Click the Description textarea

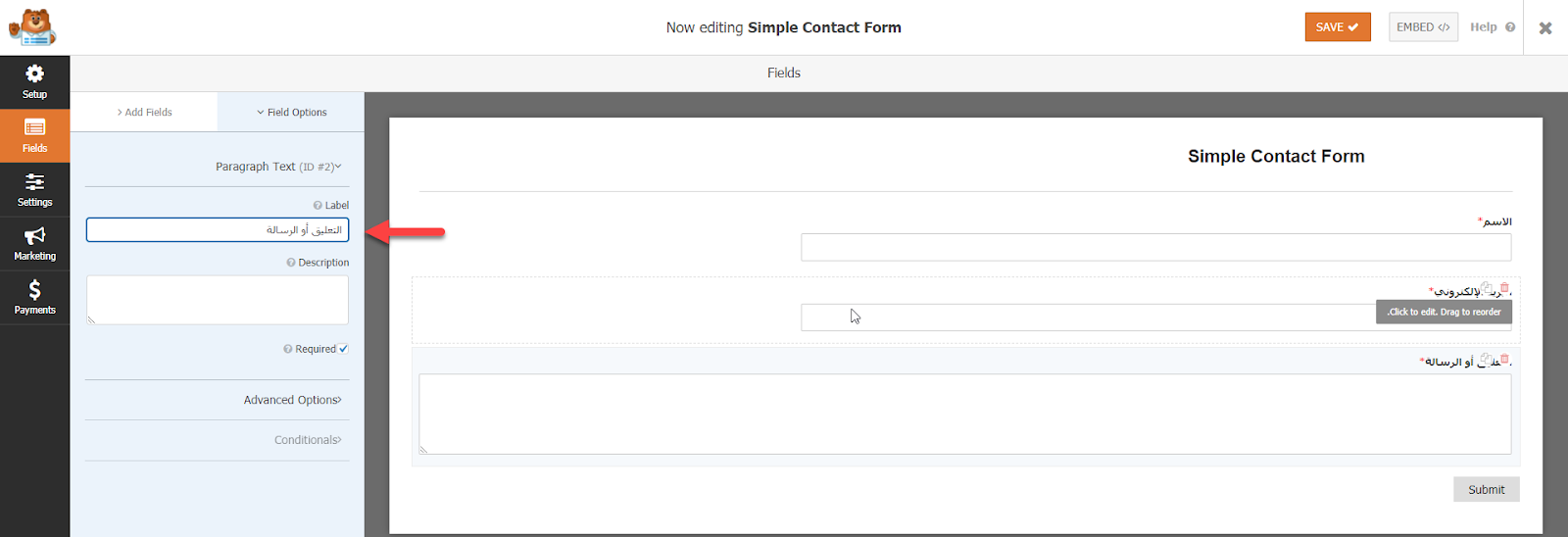coord(218,300)
